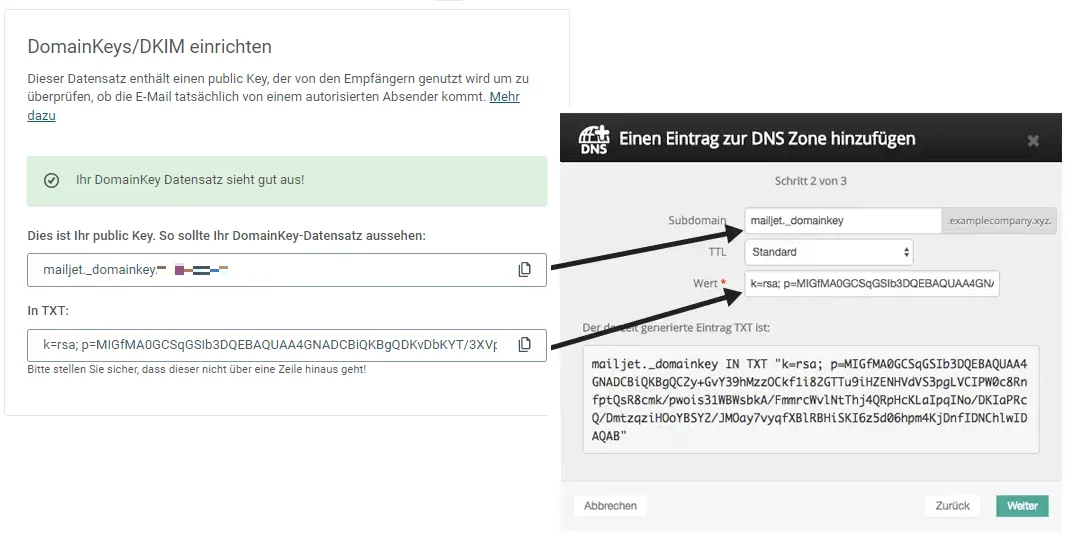The image size is (1067, 536).
Task: Click the Abbrechen button
Action: coord(610,506)
